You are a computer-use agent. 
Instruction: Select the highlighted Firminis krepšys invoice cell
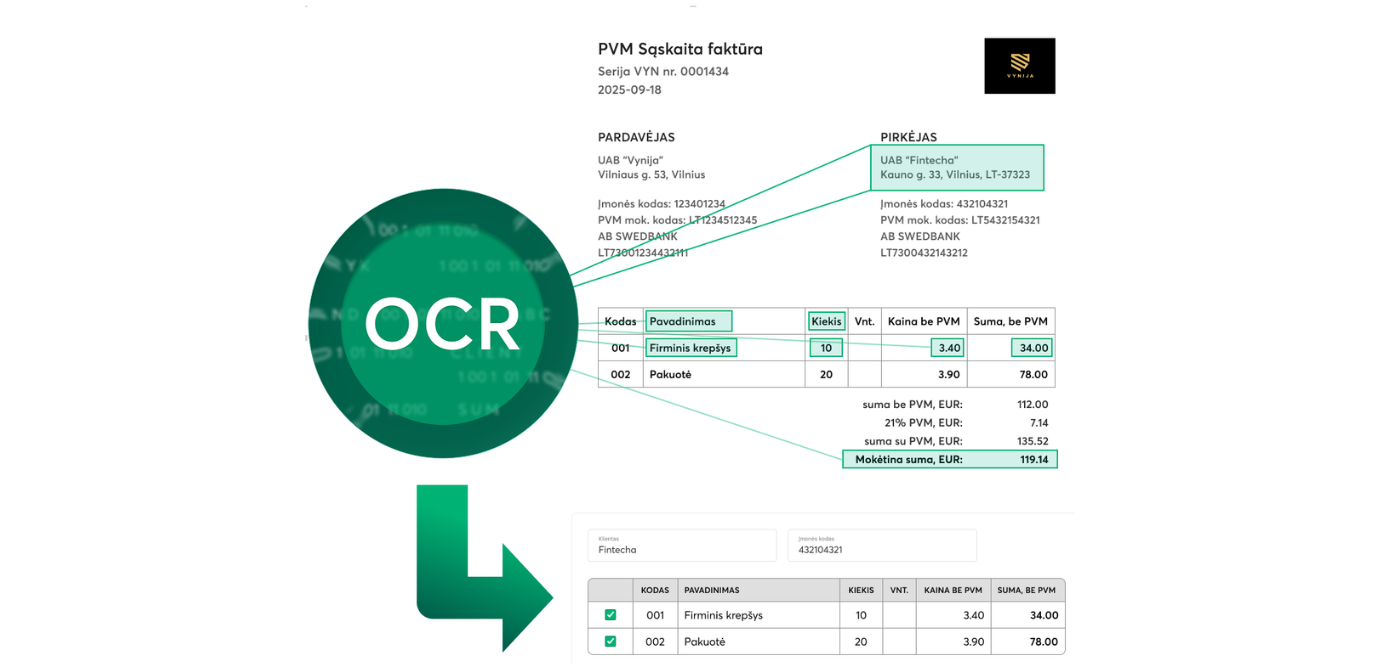(691, 348)
